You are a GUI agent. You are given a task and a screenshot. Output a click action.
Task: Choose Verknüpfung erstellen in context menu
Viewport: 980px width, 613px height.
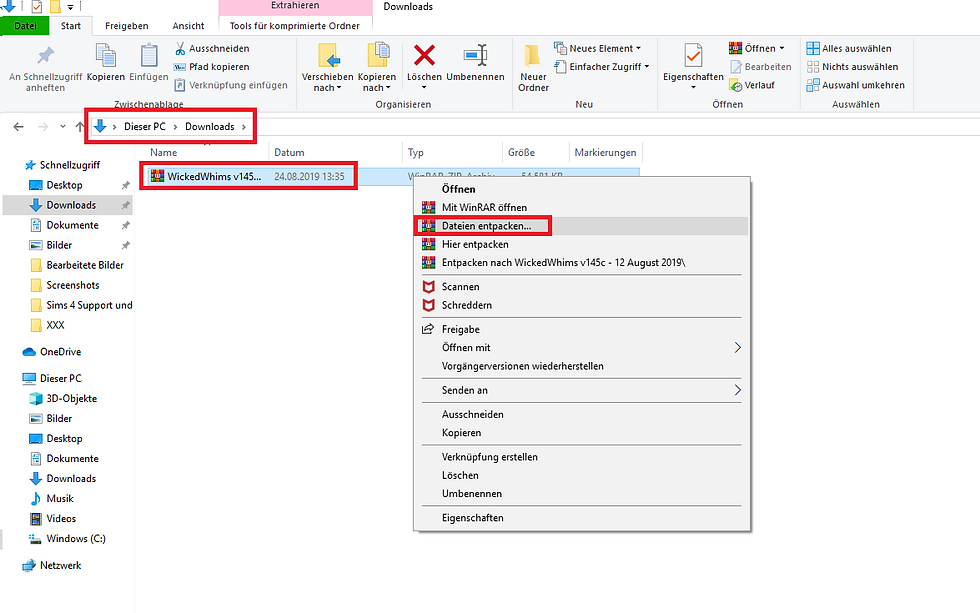tap(489, 457)
